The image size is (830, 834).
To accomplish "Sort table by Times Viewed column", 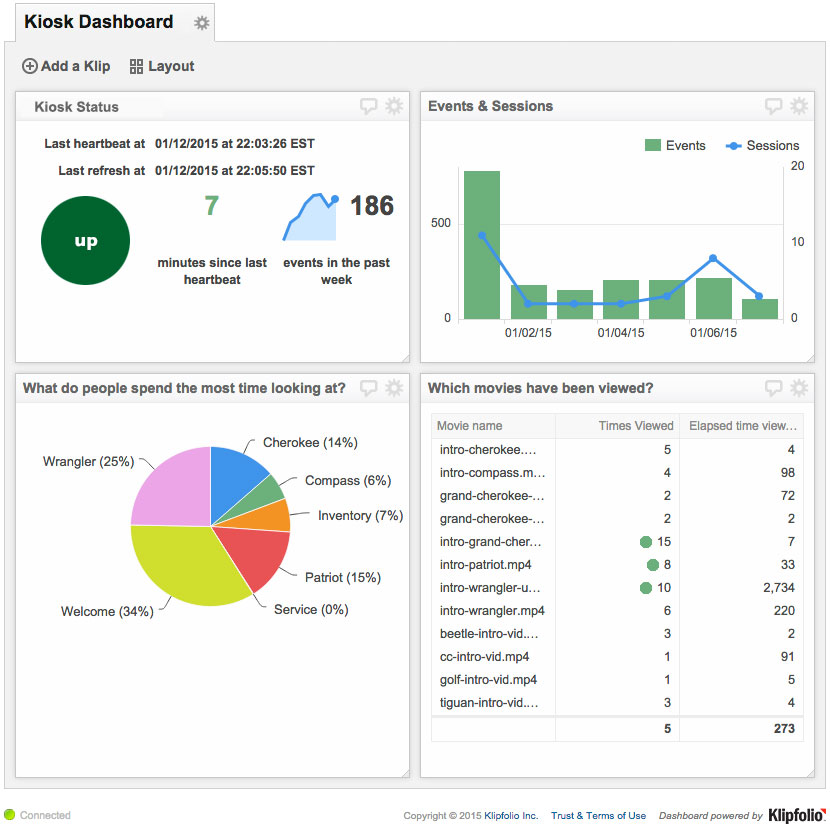I will 617,426.
